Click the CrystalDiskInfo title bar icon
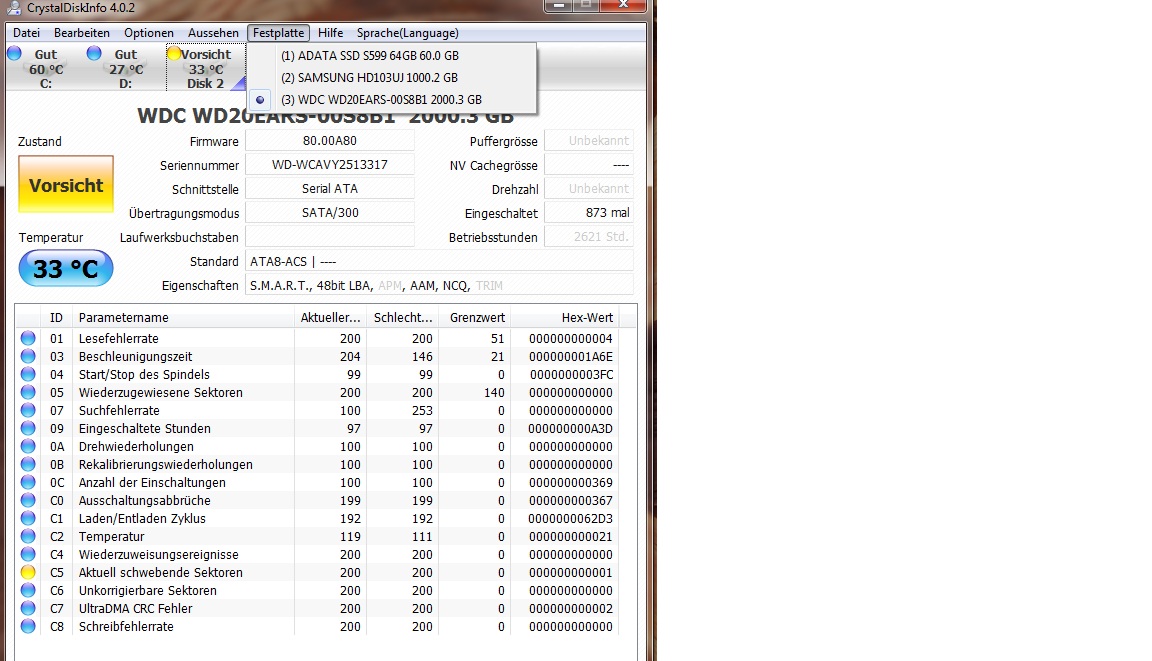The width and height of the screenshot is (1152, 661). click(14, 8)
